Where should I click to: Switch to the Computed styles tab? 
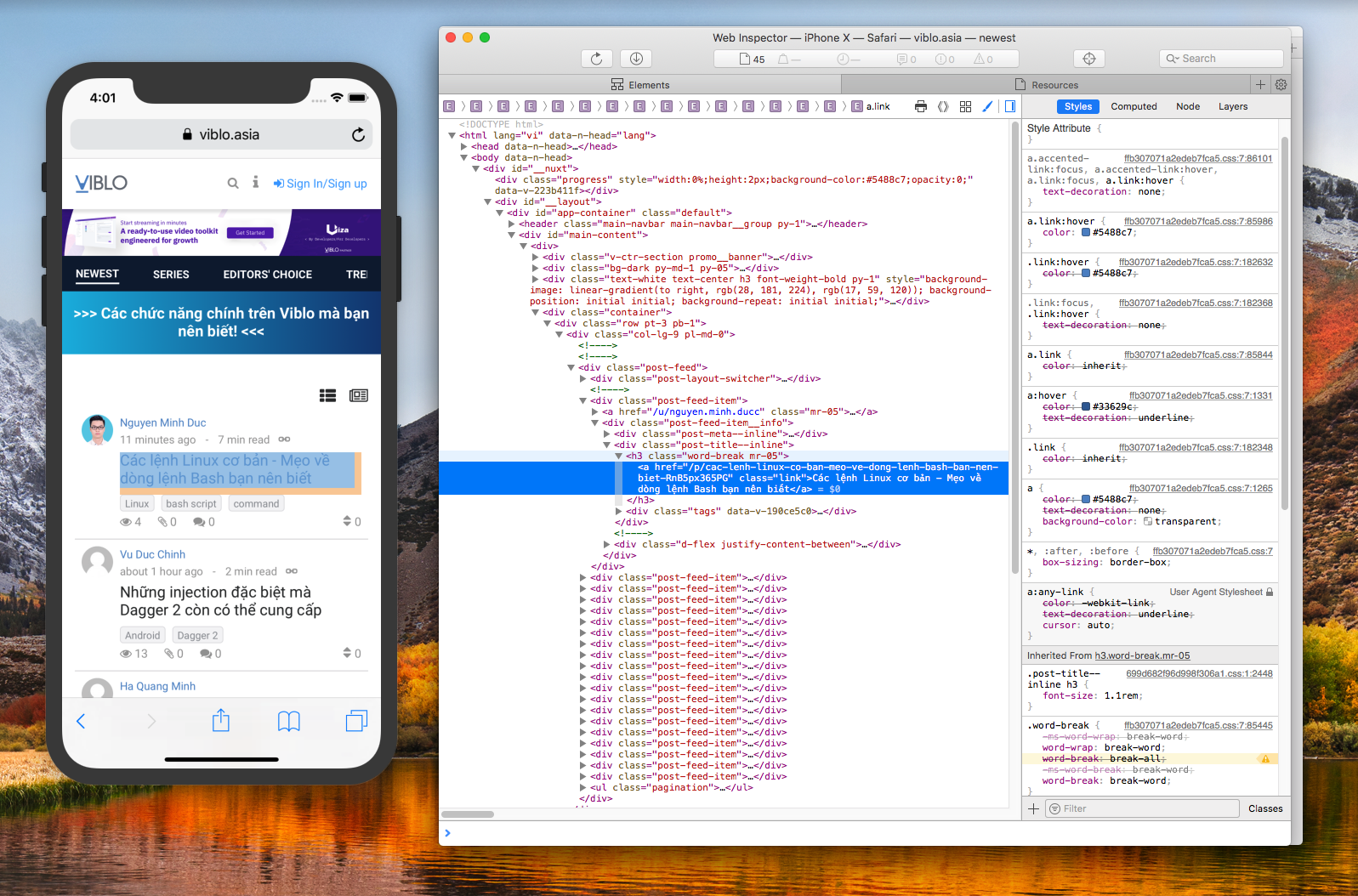1134,106
